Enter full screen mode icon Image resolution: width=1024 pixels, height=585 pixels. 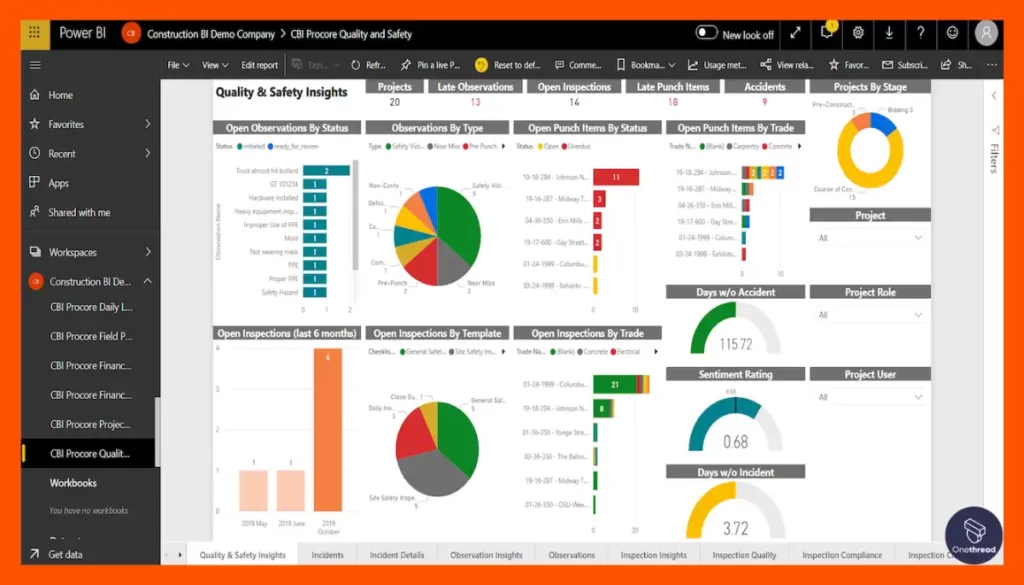click(795, 33)
